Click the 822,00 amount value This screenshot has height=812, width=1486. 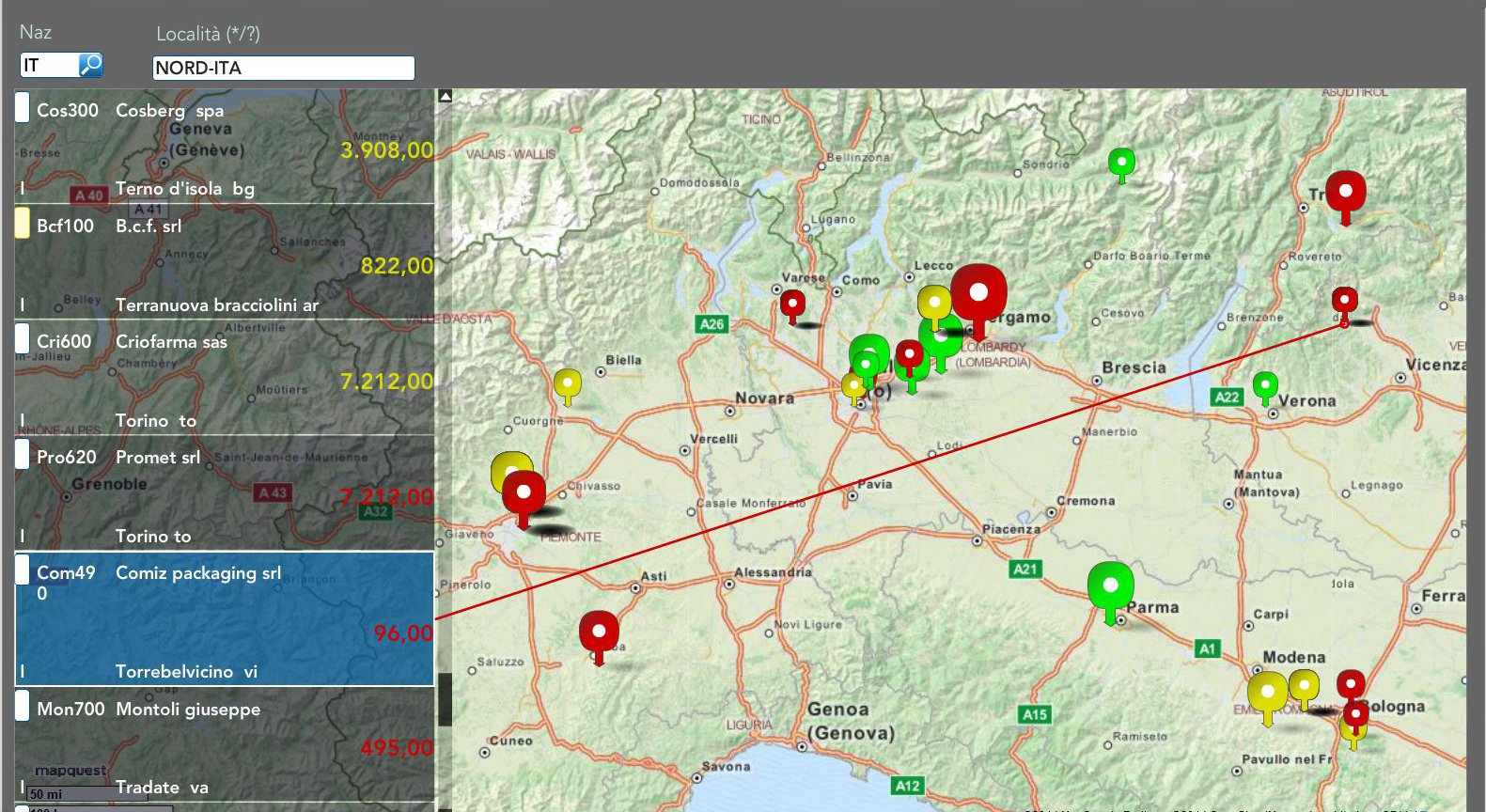[x=398, y=266]
